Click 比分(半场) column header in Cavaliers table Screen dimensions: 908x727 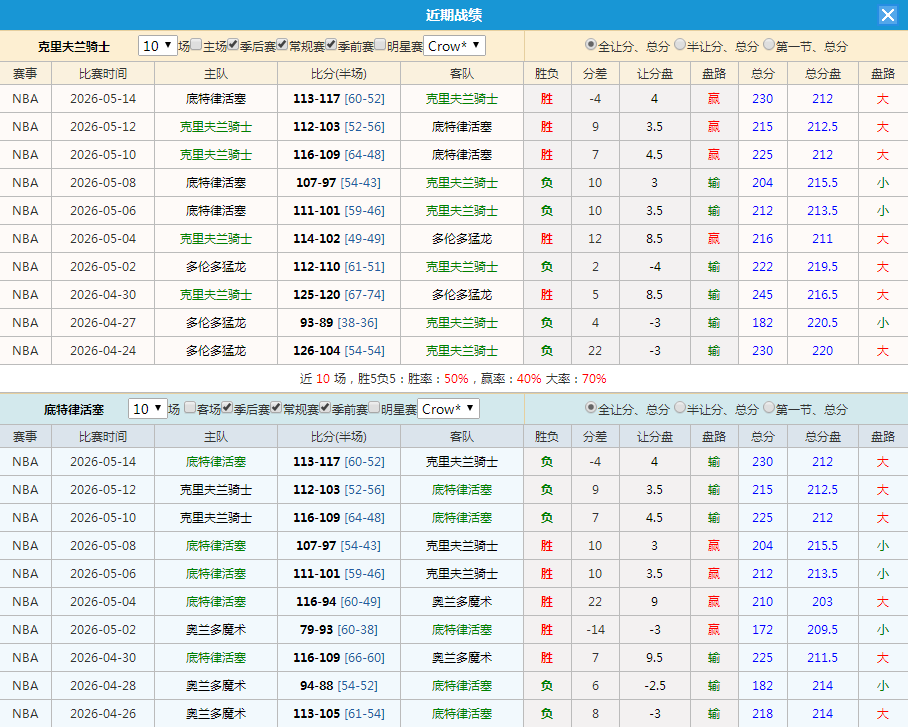(x=339, y=74)
